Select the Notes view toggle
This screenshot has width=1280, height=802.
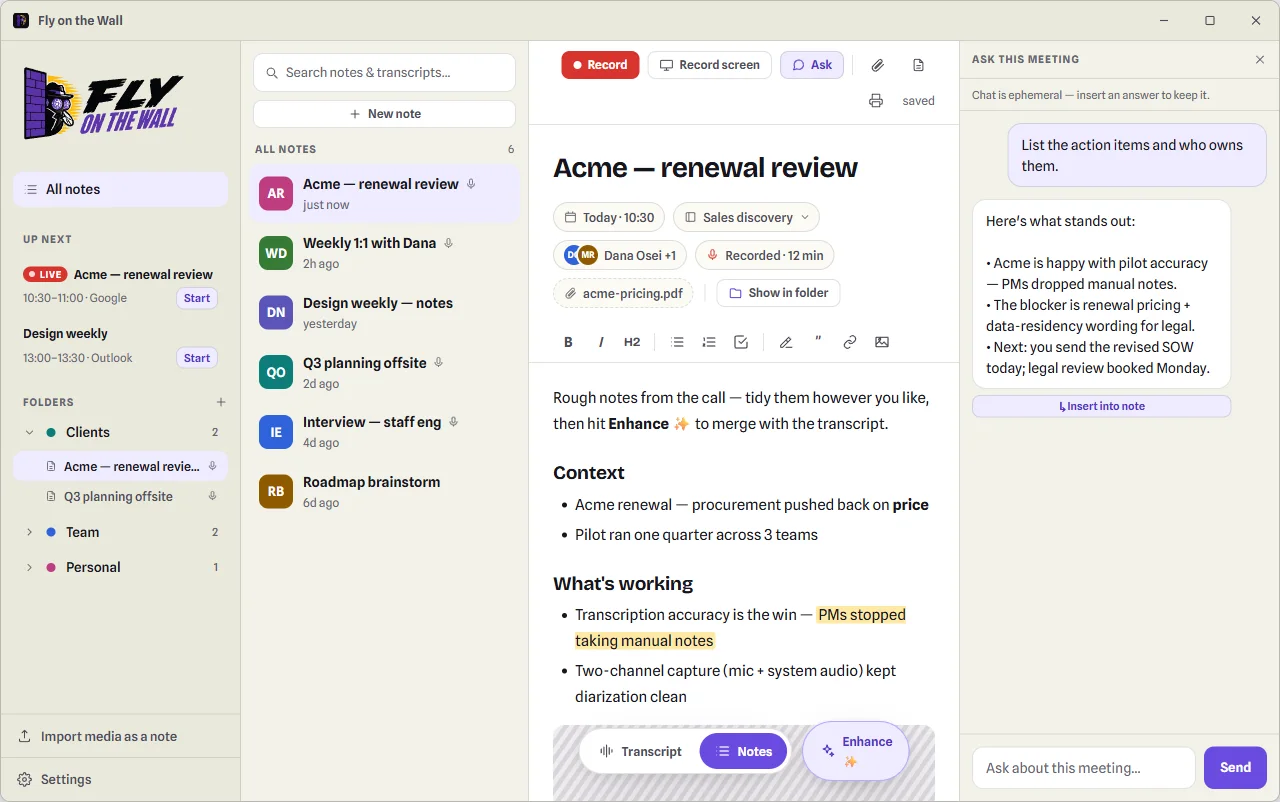[x=743, y=751]
